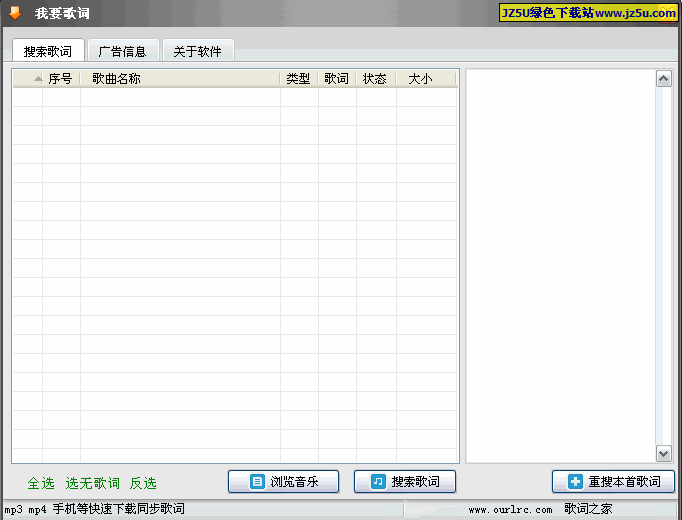Click the 选无歌词 link
This screenshot has width=682, height=520.
(x=92, y=483)
